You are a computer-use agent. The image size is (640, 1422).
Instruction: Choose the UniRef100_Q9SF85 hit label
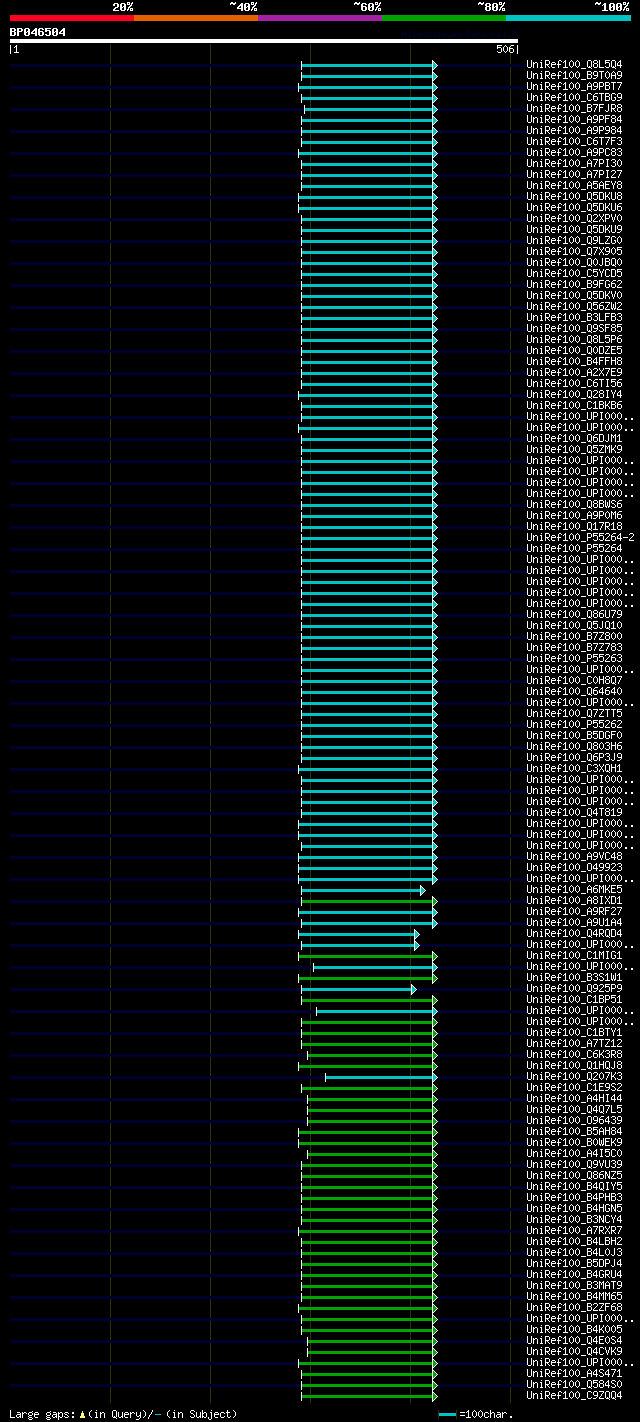point(574,328)
